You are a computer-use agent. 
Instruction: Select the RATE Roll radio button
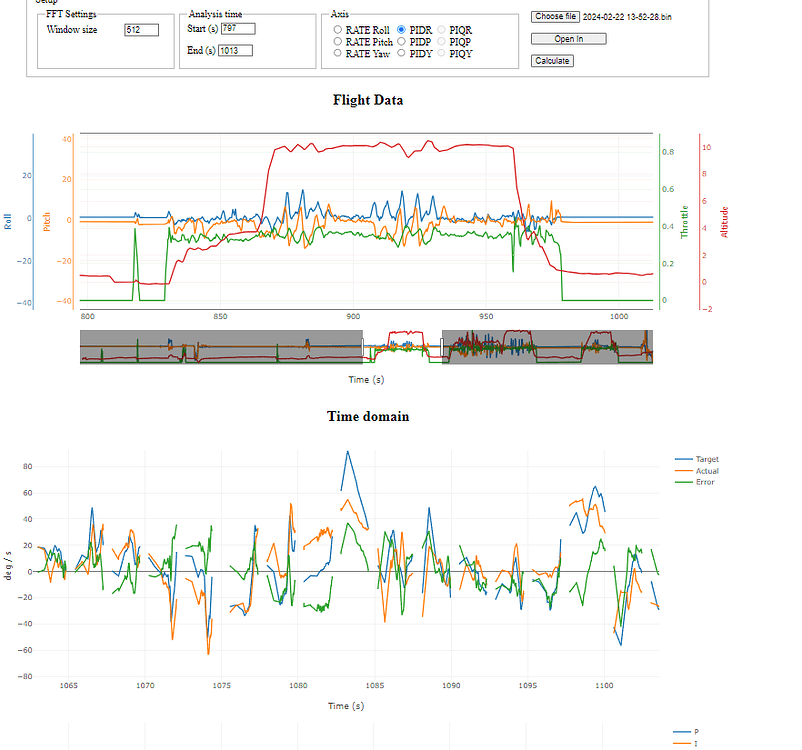click(337, 29)
